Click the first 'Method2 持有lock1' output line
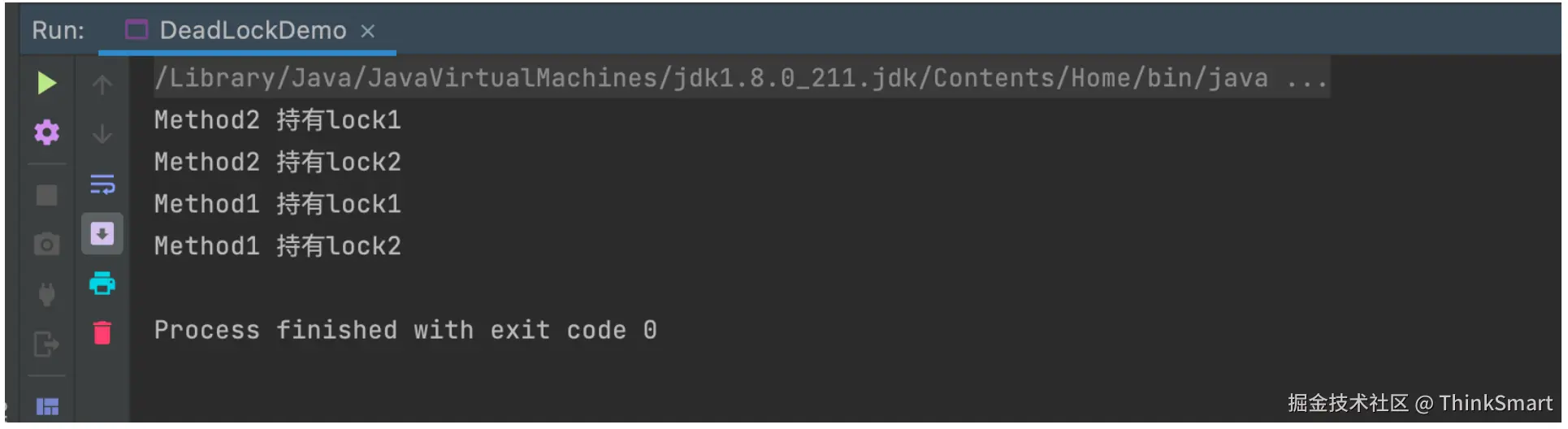Screen dimensions: 1568x429 point(277,120)
